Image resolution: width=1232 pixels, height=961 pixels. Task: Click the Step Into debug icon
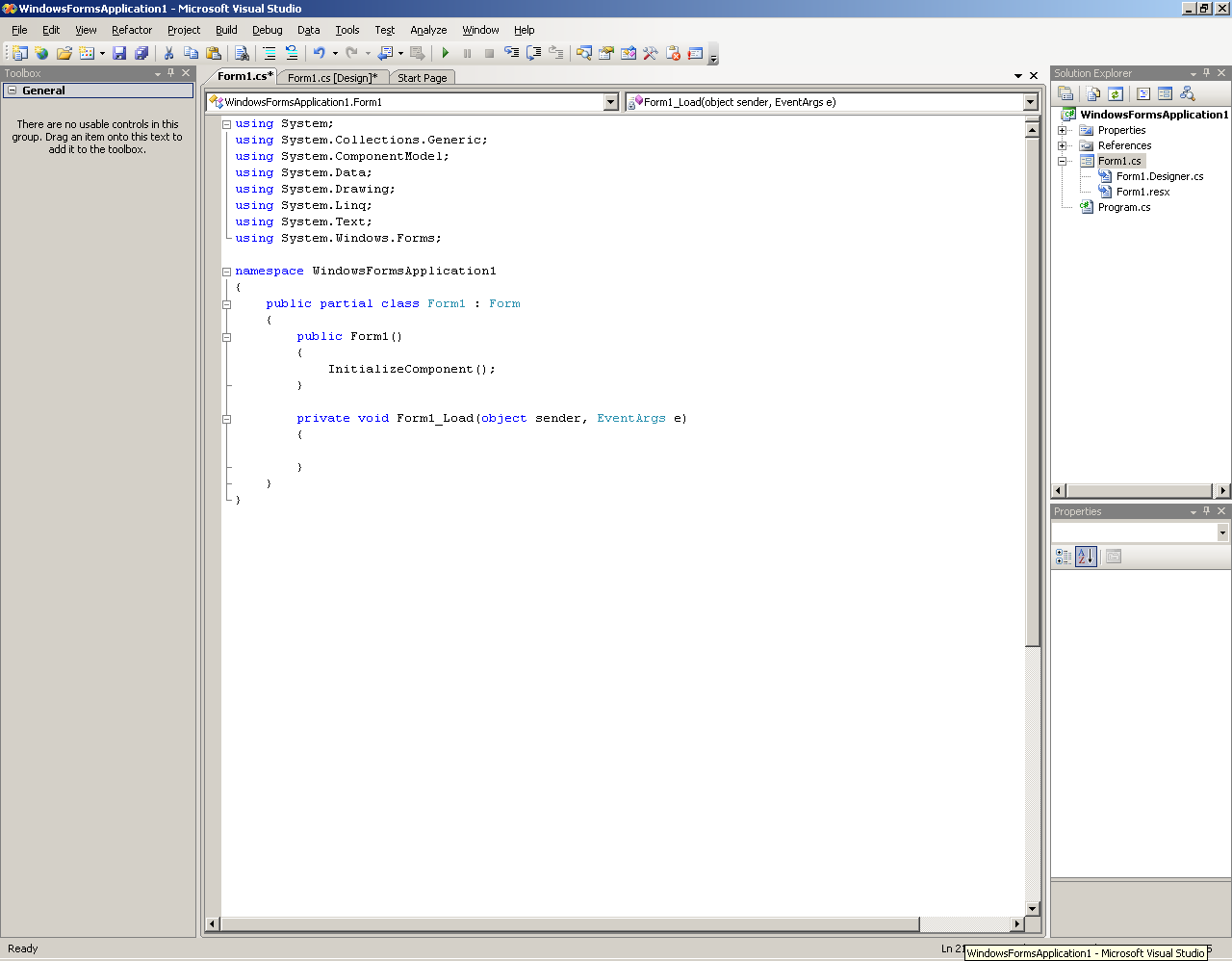tap(511, 53)
